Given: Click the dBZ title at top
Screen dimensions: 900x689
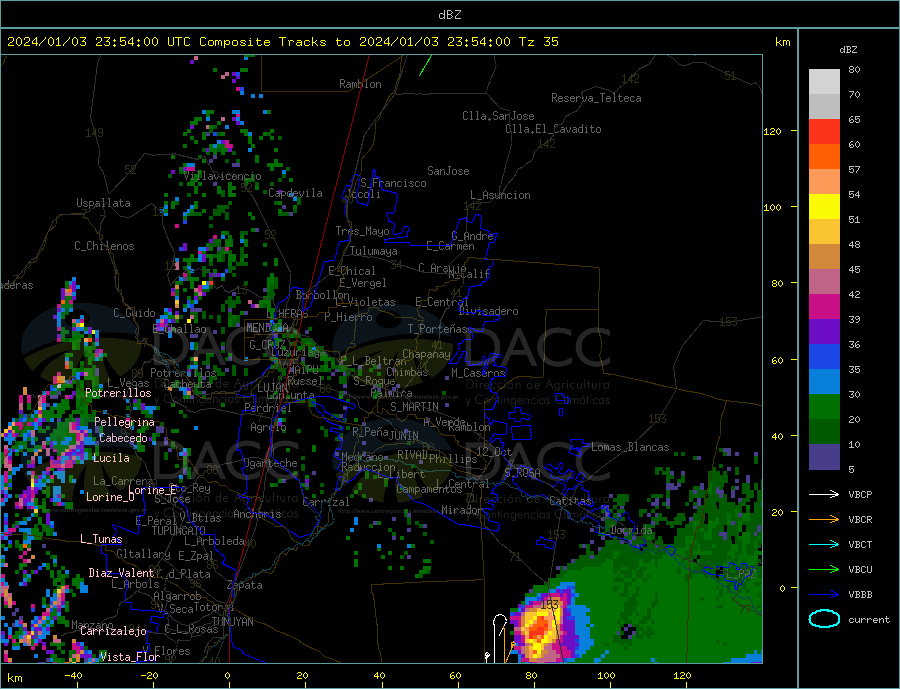Looking at the screenshot, I should point(449,15).
